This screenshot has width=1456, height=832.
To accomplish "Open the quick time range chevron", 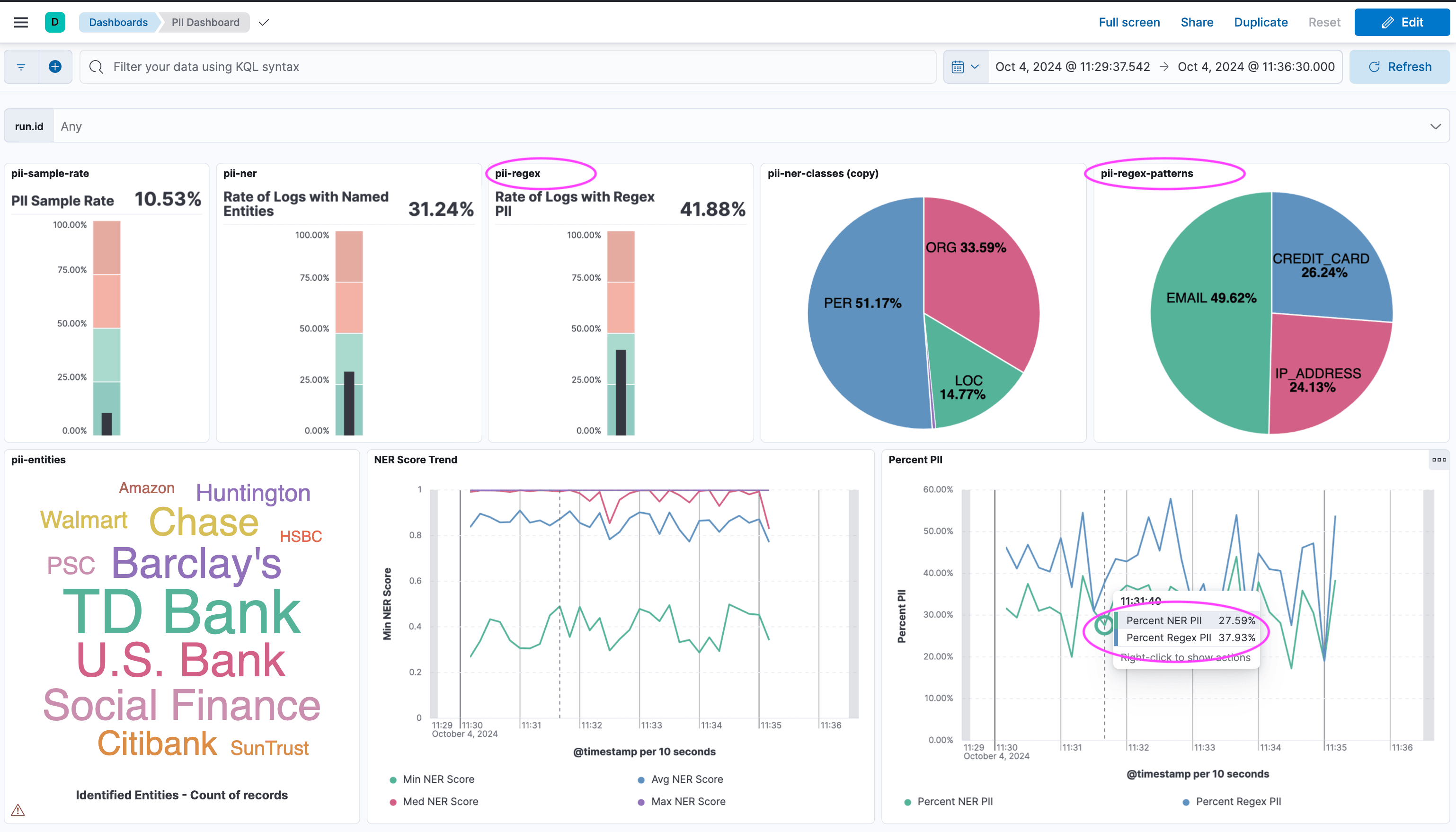I will click(x=976, y=66).
